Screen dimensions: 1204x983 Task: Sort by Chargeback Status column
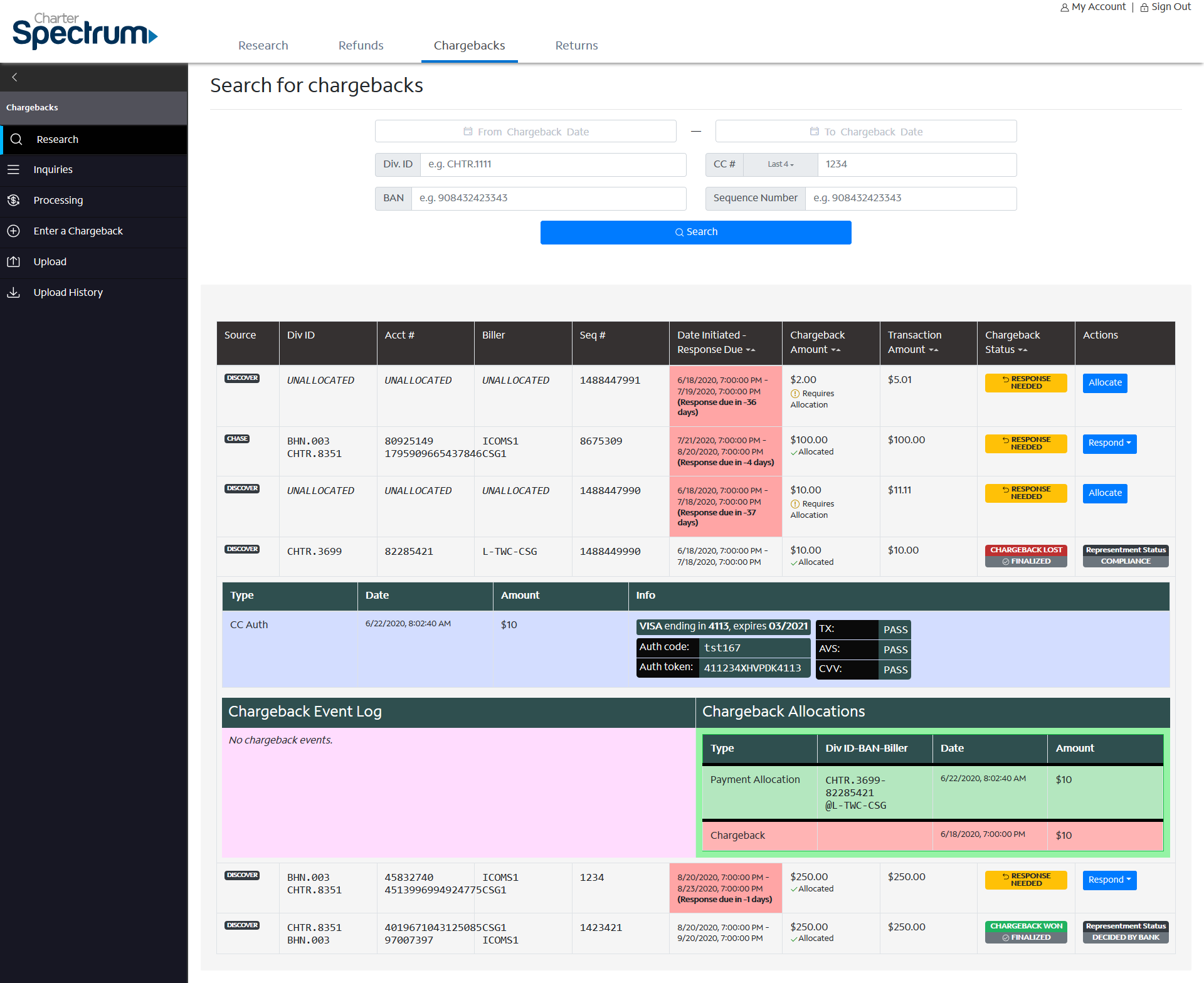(1022, 350)
